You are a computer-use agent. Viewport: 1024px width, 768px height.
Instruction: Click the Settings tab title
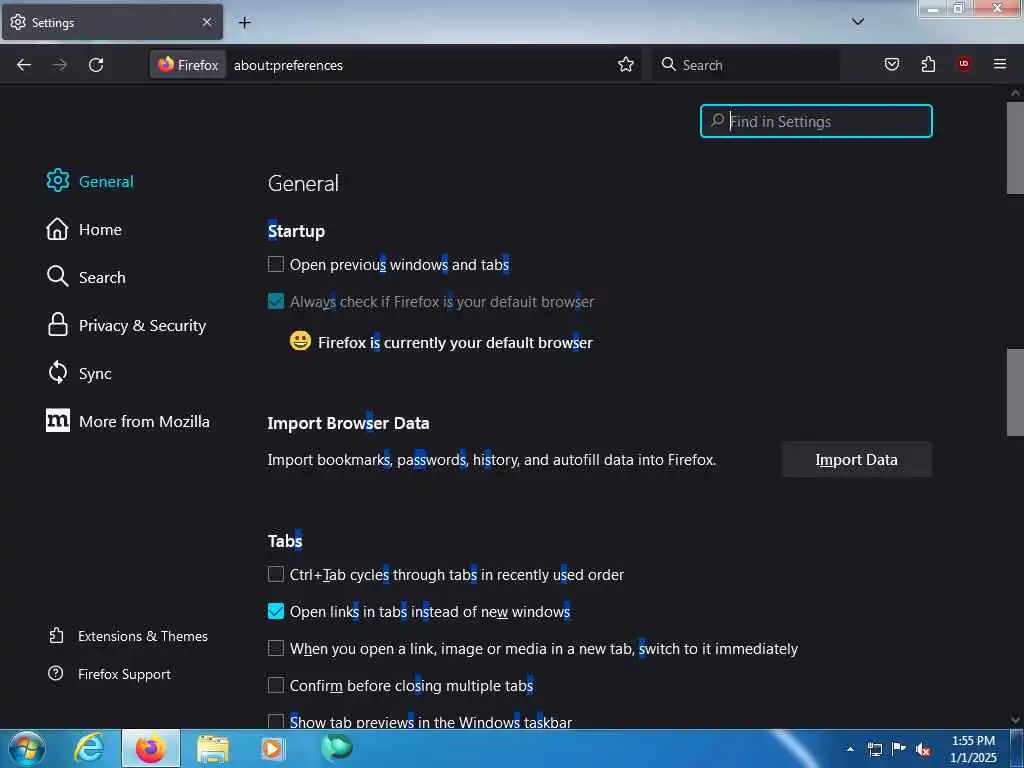coord(53,23)
